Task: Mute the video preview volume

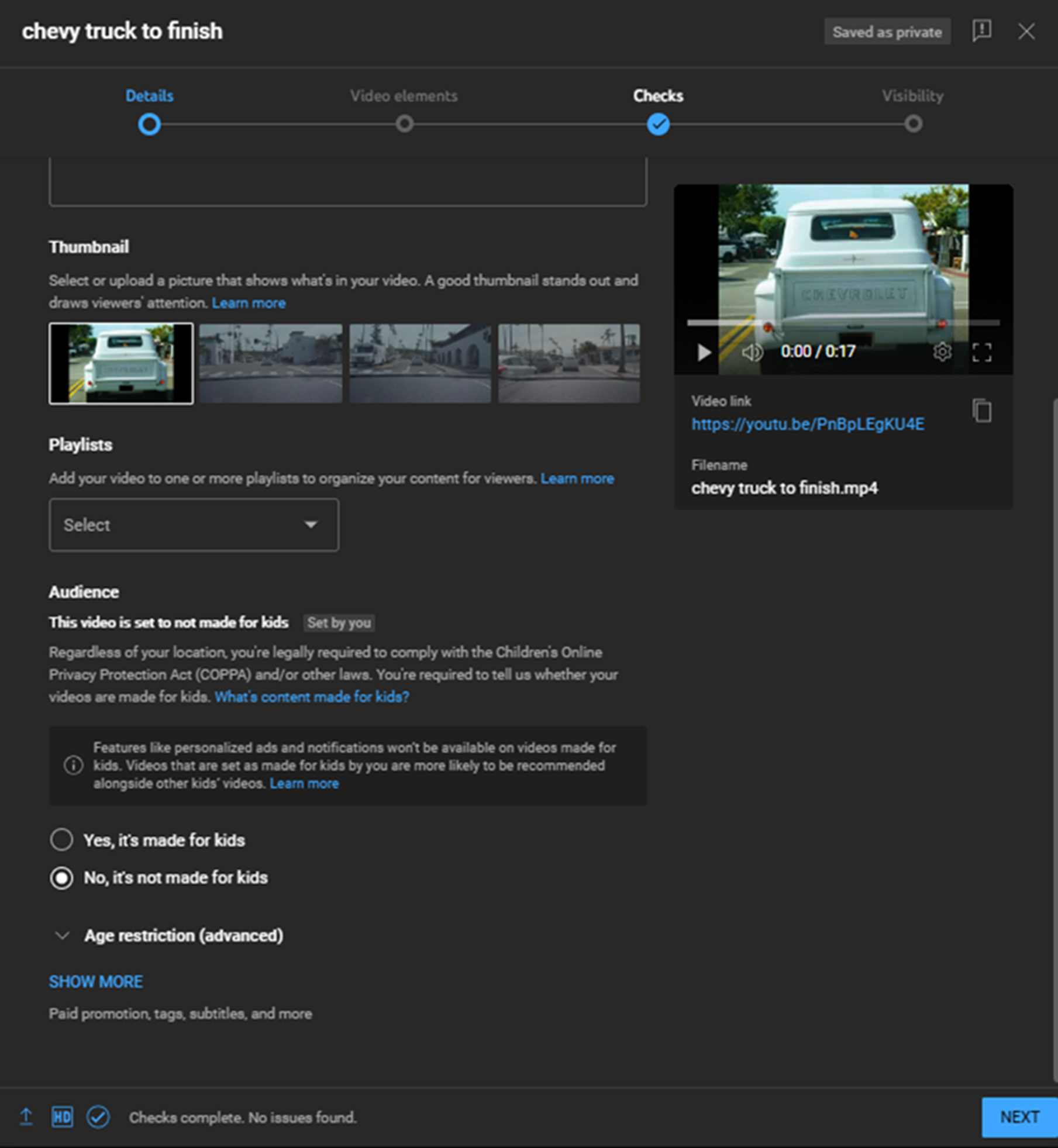Action: tap(752, 352)
